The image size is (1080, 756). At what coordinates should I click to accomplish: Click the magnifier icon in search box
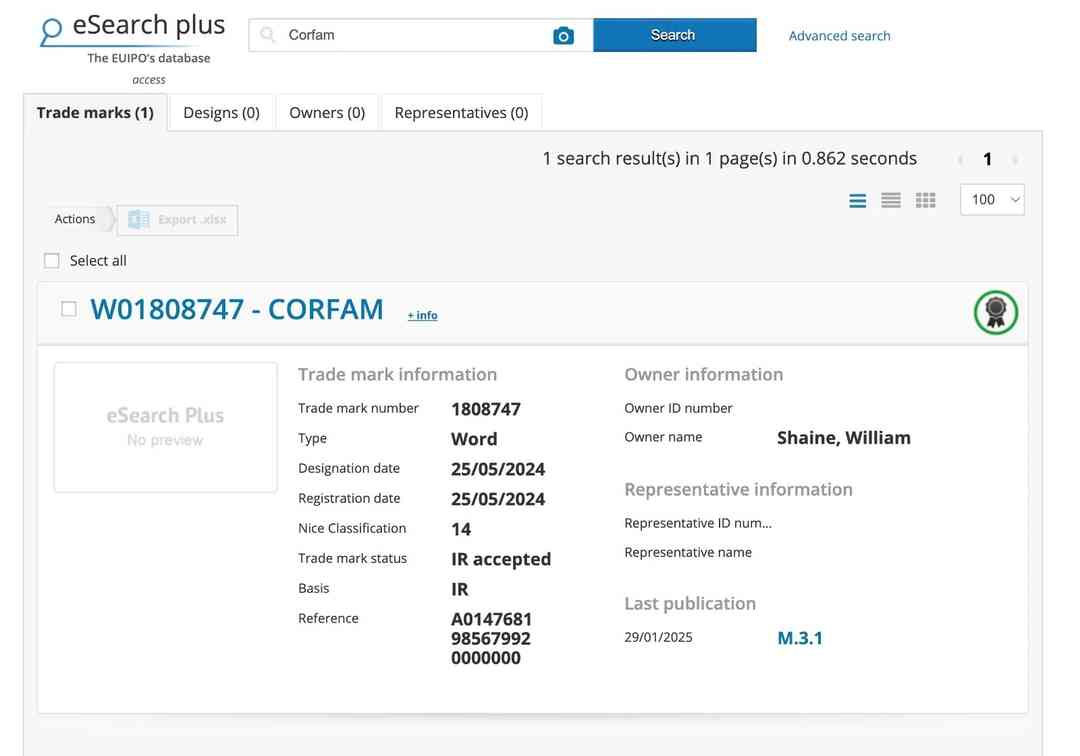pyautogui.click(x=268, y=35)
